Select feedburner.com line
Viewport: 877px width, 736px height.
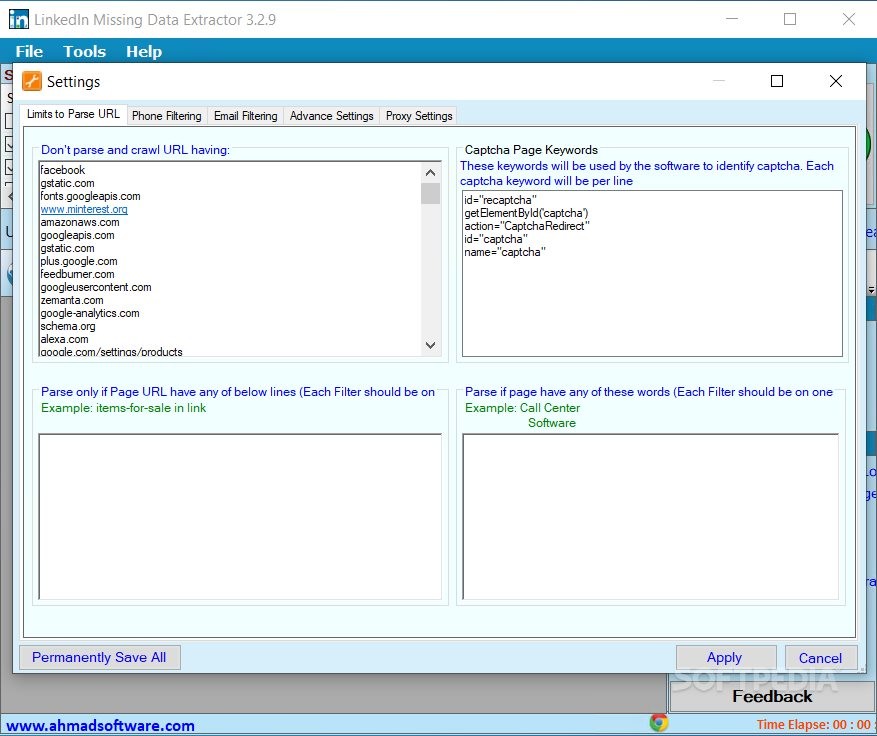(77, 274)
